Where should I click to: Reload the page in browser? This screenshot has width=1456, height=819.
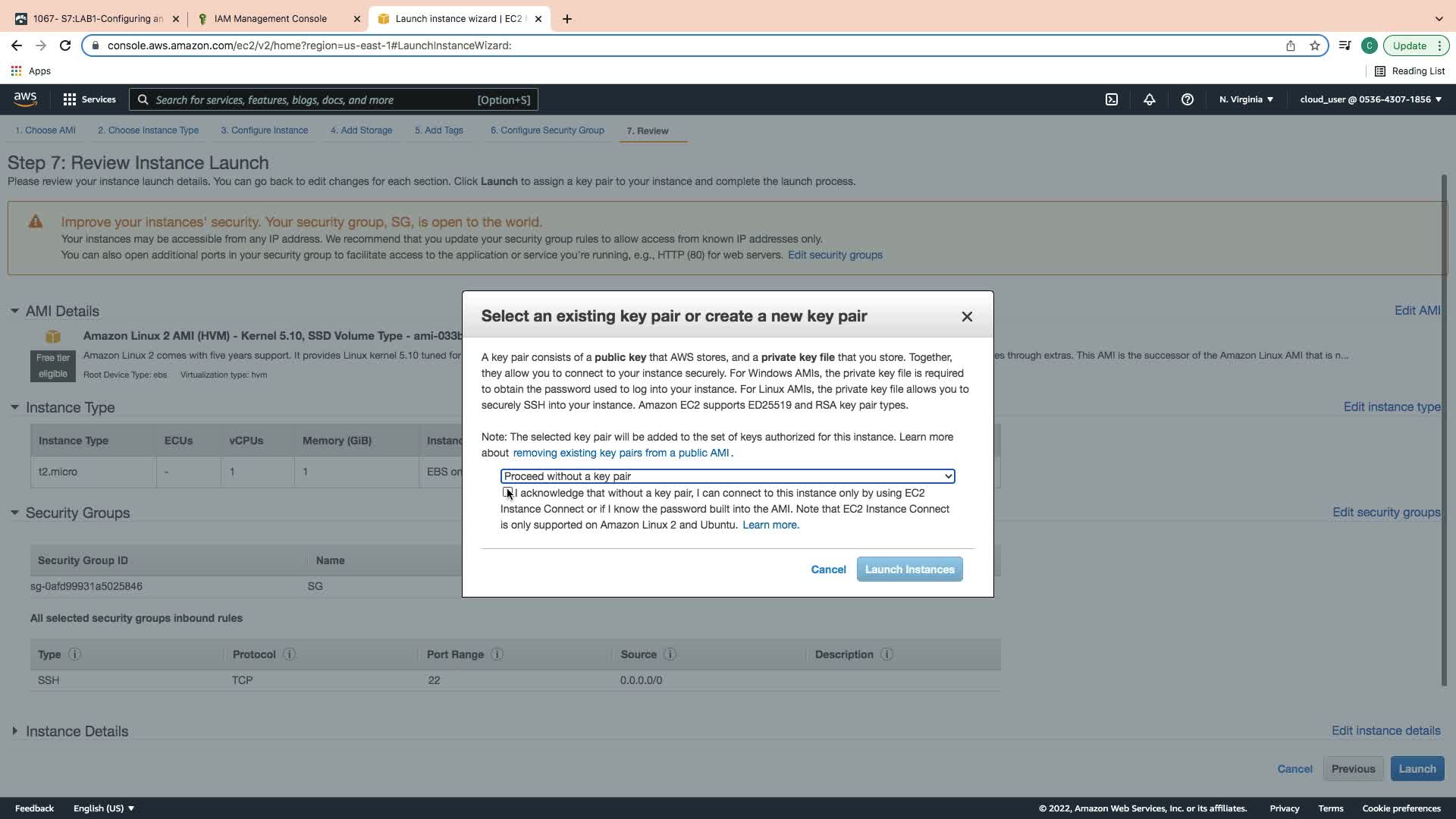pyautogui.click(x=65, y=45)
